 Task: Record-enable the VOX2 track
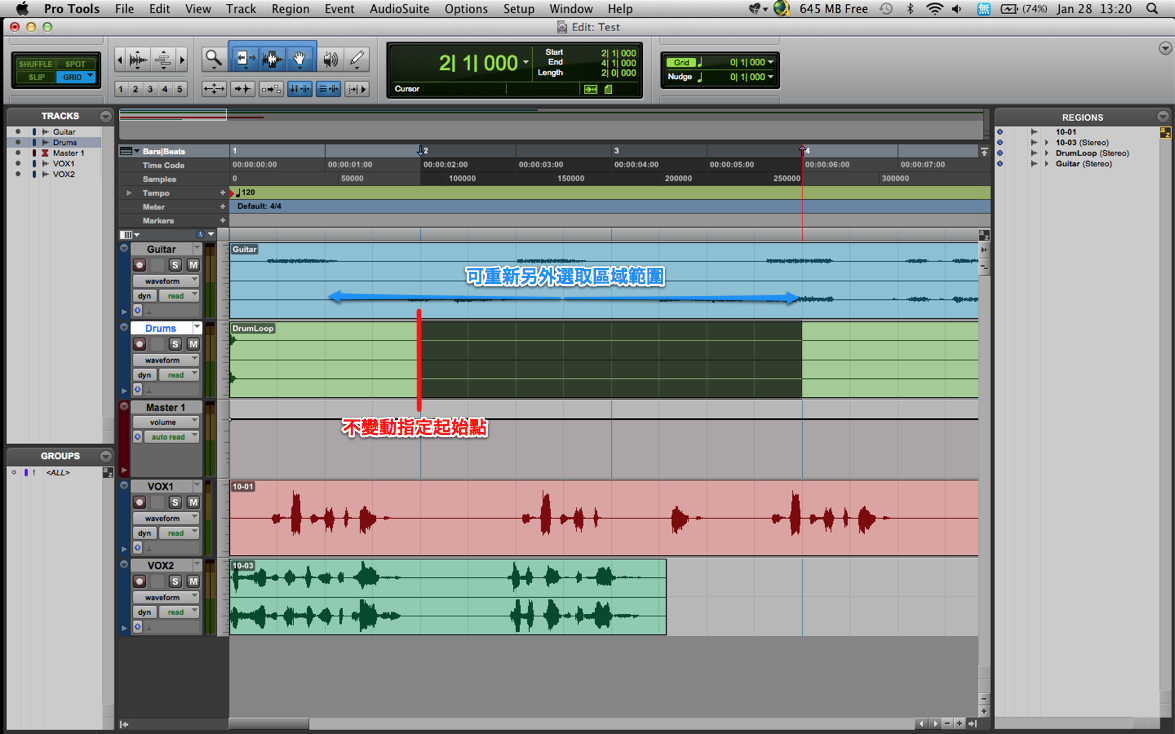[x=139, y=581]
